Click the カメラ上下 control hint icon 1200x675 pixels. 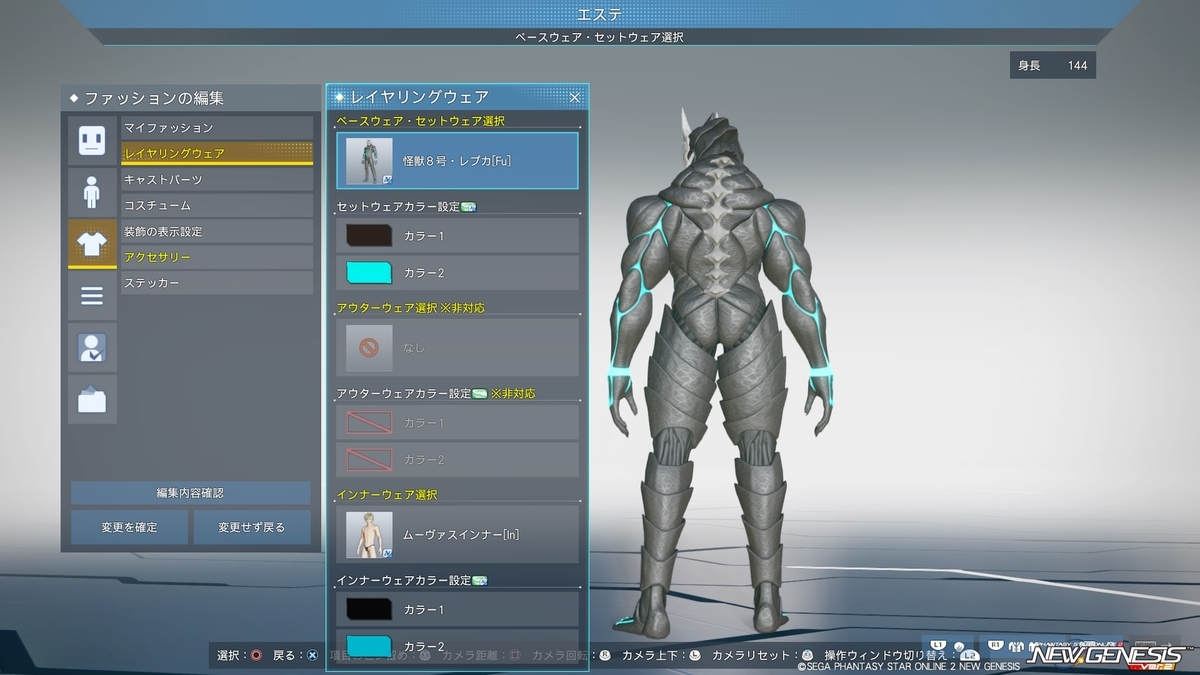(697, 656)
